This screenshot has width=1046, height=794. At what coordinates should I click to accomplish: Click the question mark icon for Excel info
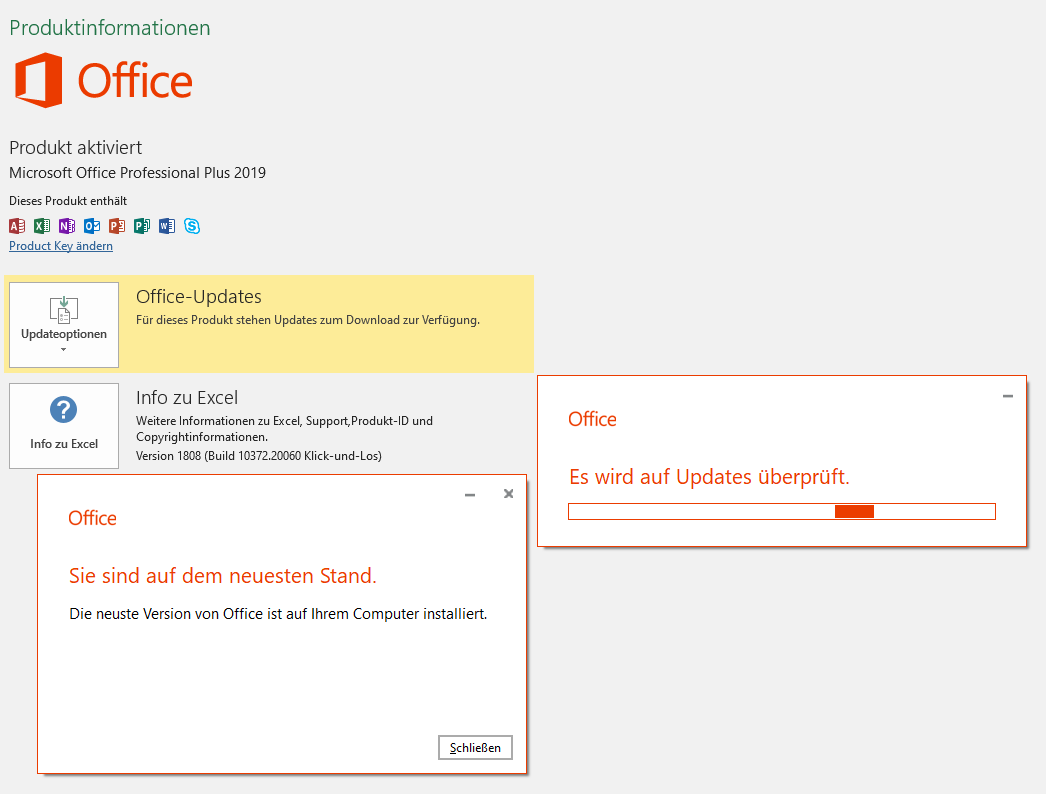(64, 410)
